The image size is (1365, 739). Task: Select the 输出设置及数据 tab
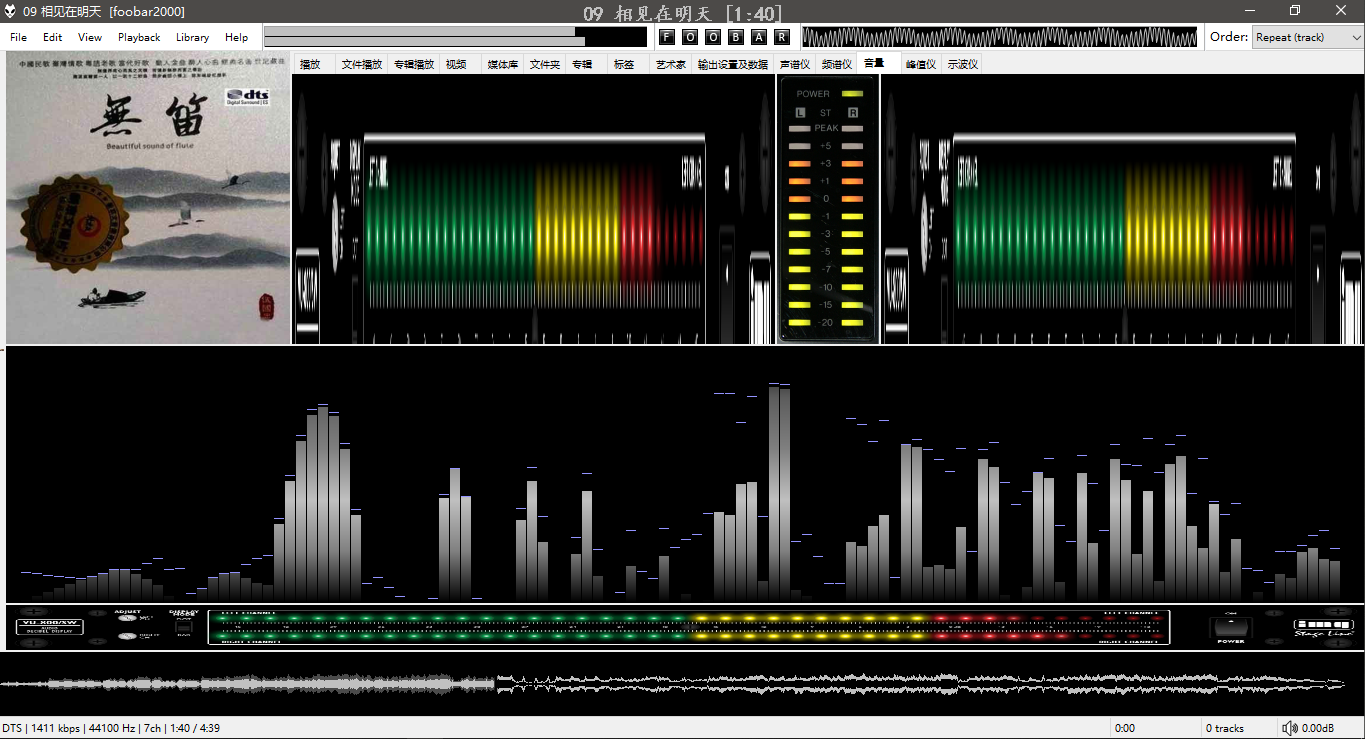(732, 64)
